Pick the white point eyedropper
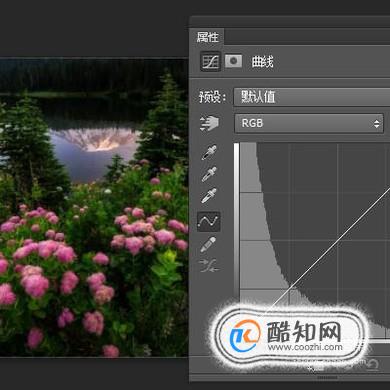 pos(209,195)
